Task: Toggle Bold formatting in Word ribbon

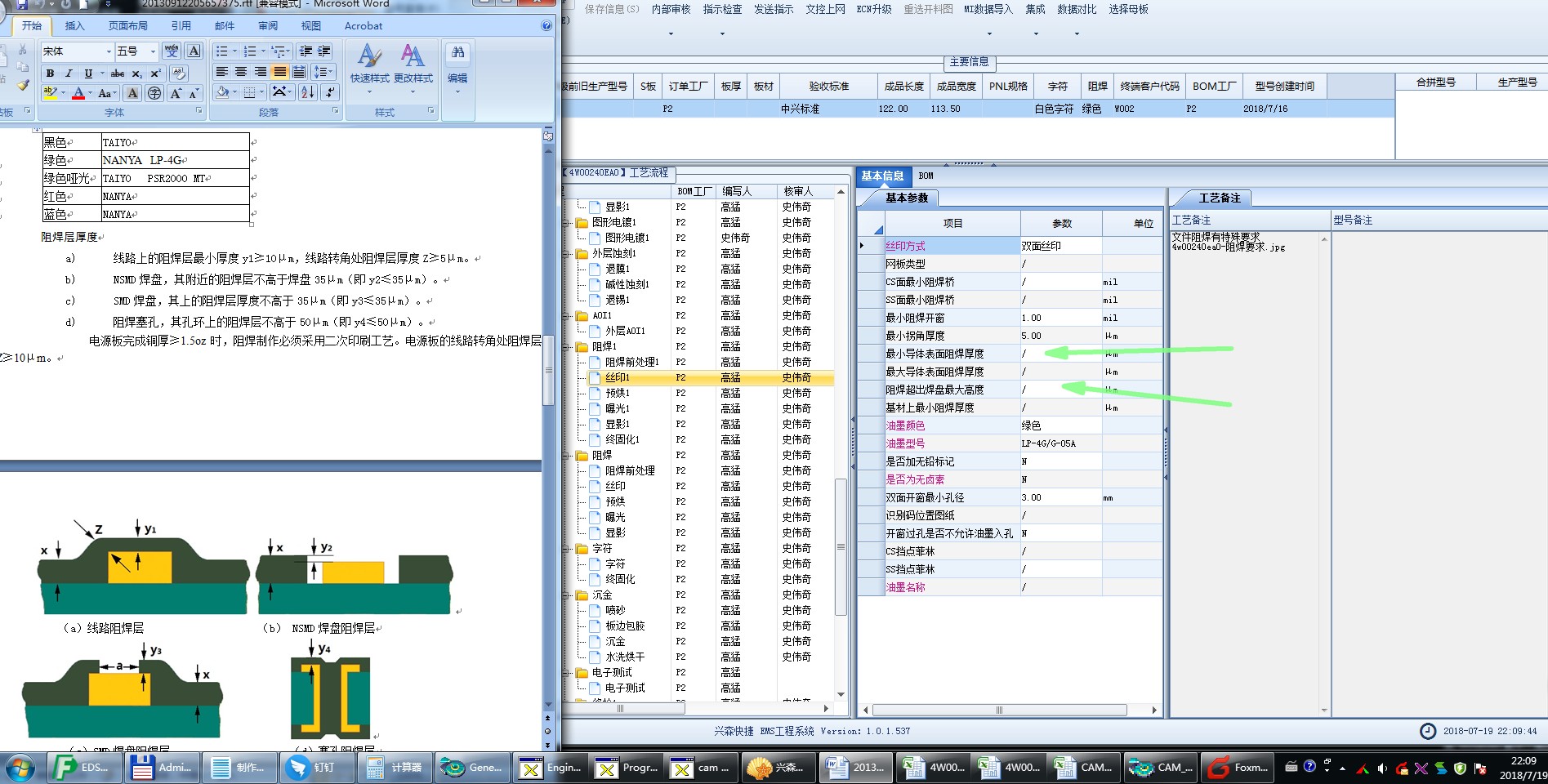Action: point(50,73)
